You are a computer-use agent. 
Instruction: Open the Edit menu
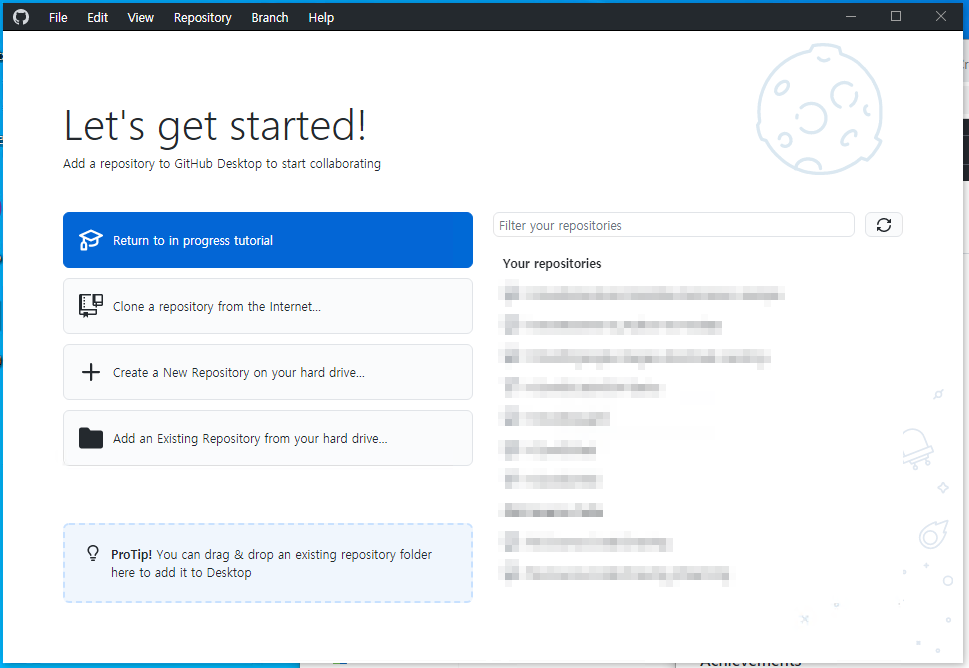click(x=98, y=17)
